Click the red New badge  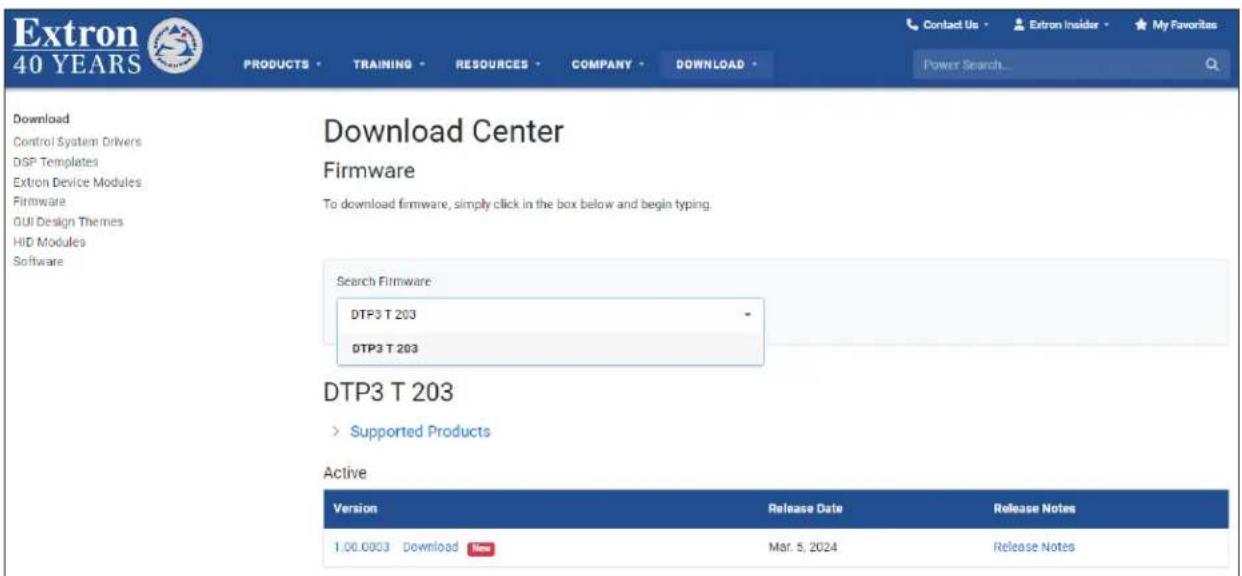point(480,547)
